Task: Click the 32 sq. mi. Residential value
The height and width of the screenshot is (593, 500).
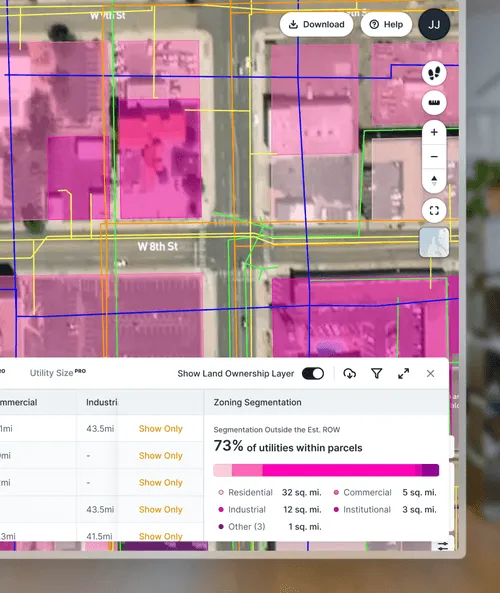Action: coord(301,492)
